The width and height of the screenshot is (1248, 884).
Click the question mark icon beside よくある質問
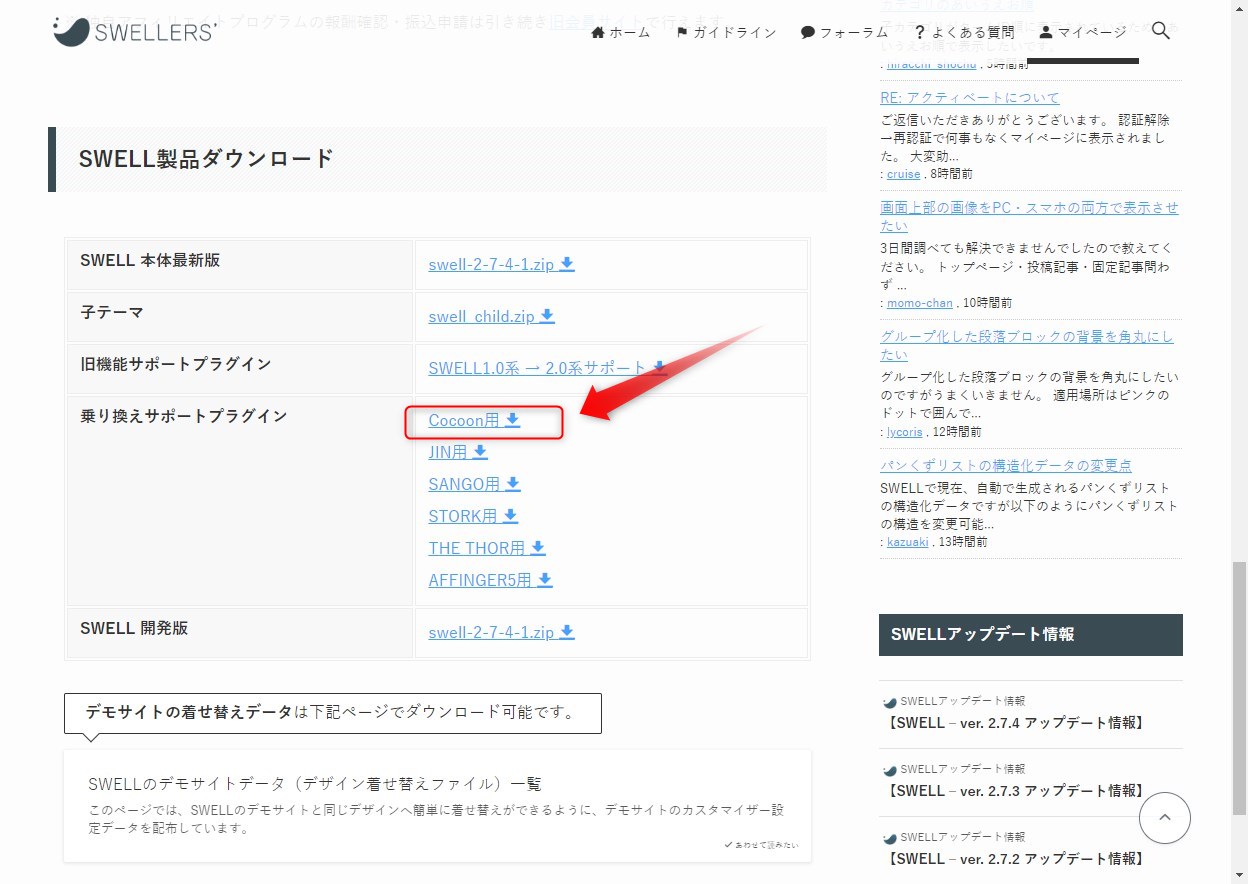point(920,31)
